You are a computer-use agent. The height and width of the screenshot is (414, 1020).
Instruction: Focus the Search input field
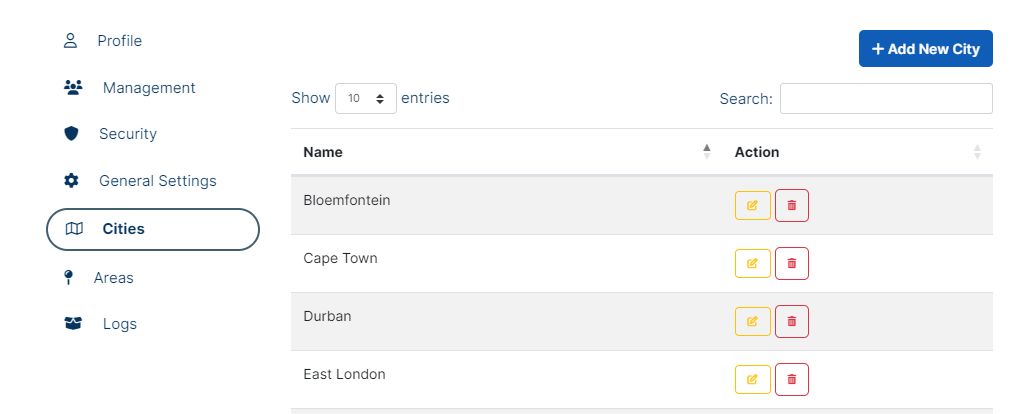(886, 99)
